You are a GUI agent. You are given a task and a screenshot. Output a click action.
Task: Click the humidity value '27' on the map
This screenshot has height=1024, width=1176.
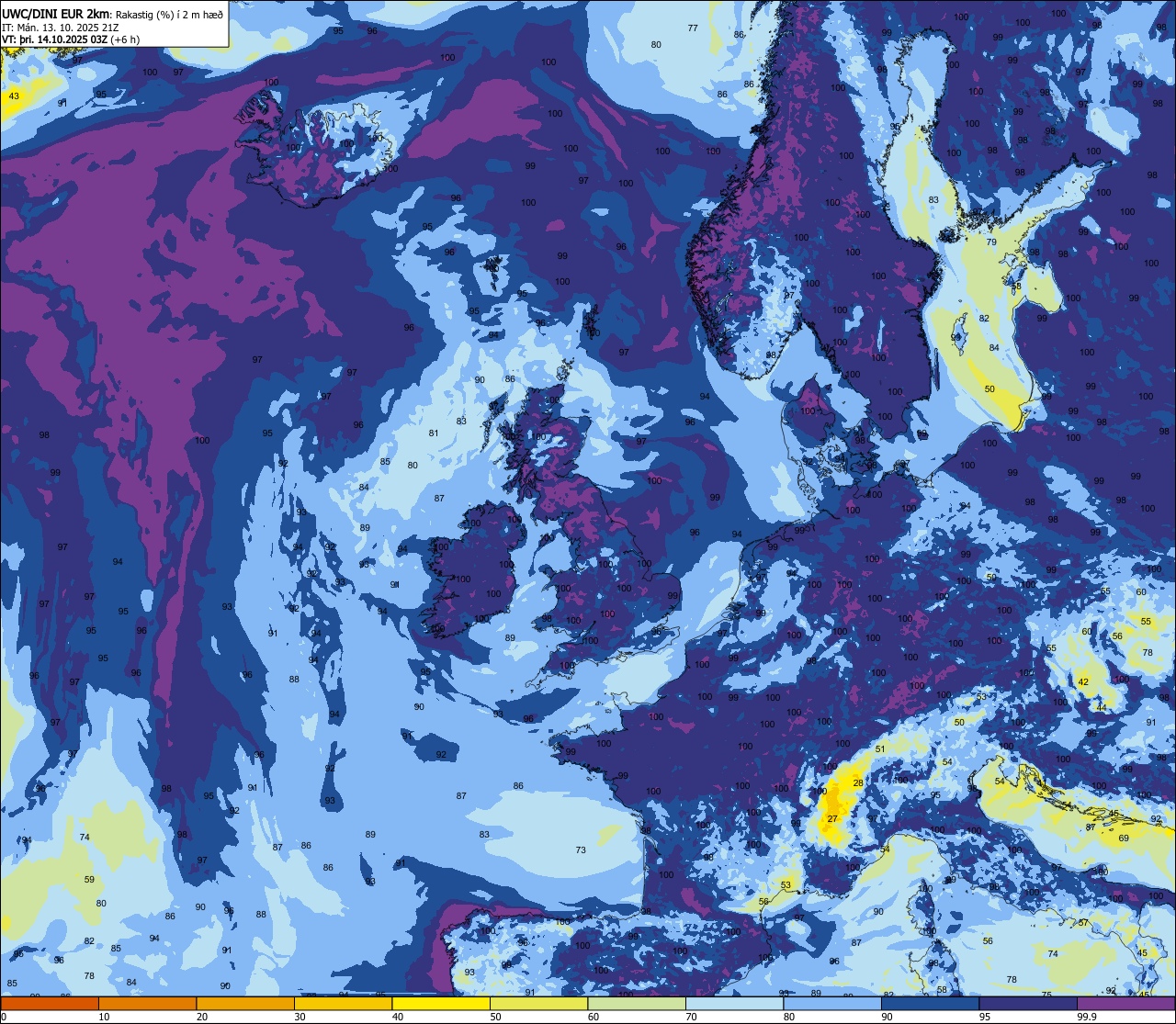[x=832, y=818]
